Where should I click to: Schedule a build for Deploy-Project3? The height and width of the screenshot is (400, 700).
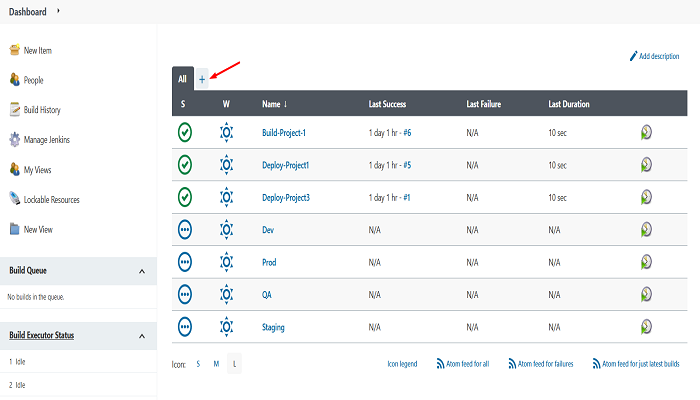pos(646,197)
